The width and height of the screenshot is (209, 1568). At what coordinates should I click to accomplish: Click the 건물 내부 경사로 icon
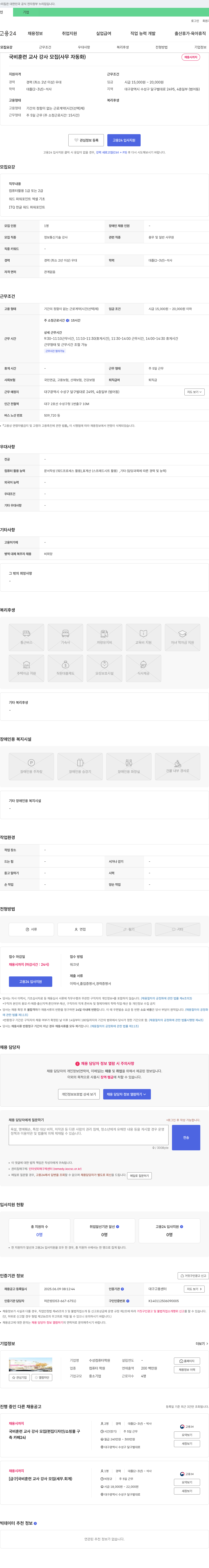pos(177,766)
